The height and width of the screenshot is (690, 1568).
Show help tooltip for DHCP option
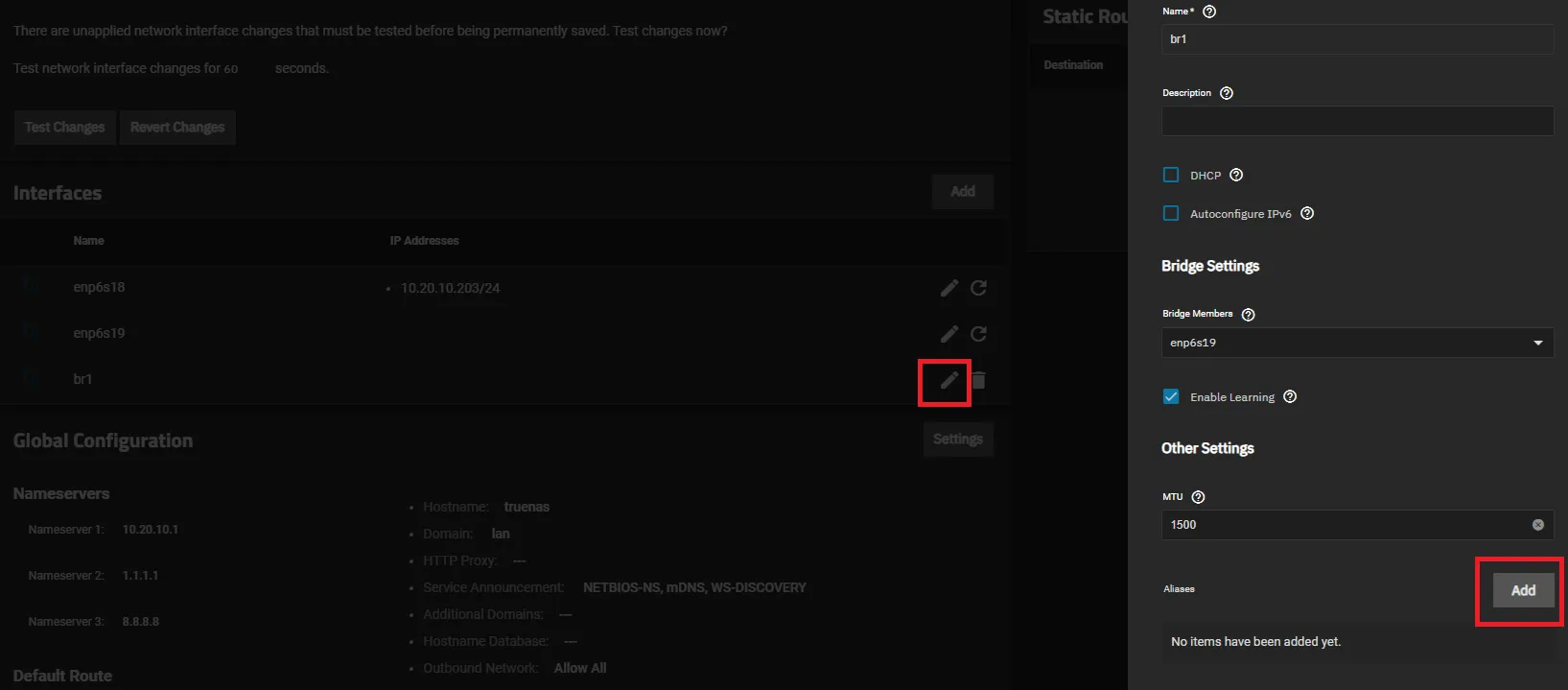coord(1236,176)
